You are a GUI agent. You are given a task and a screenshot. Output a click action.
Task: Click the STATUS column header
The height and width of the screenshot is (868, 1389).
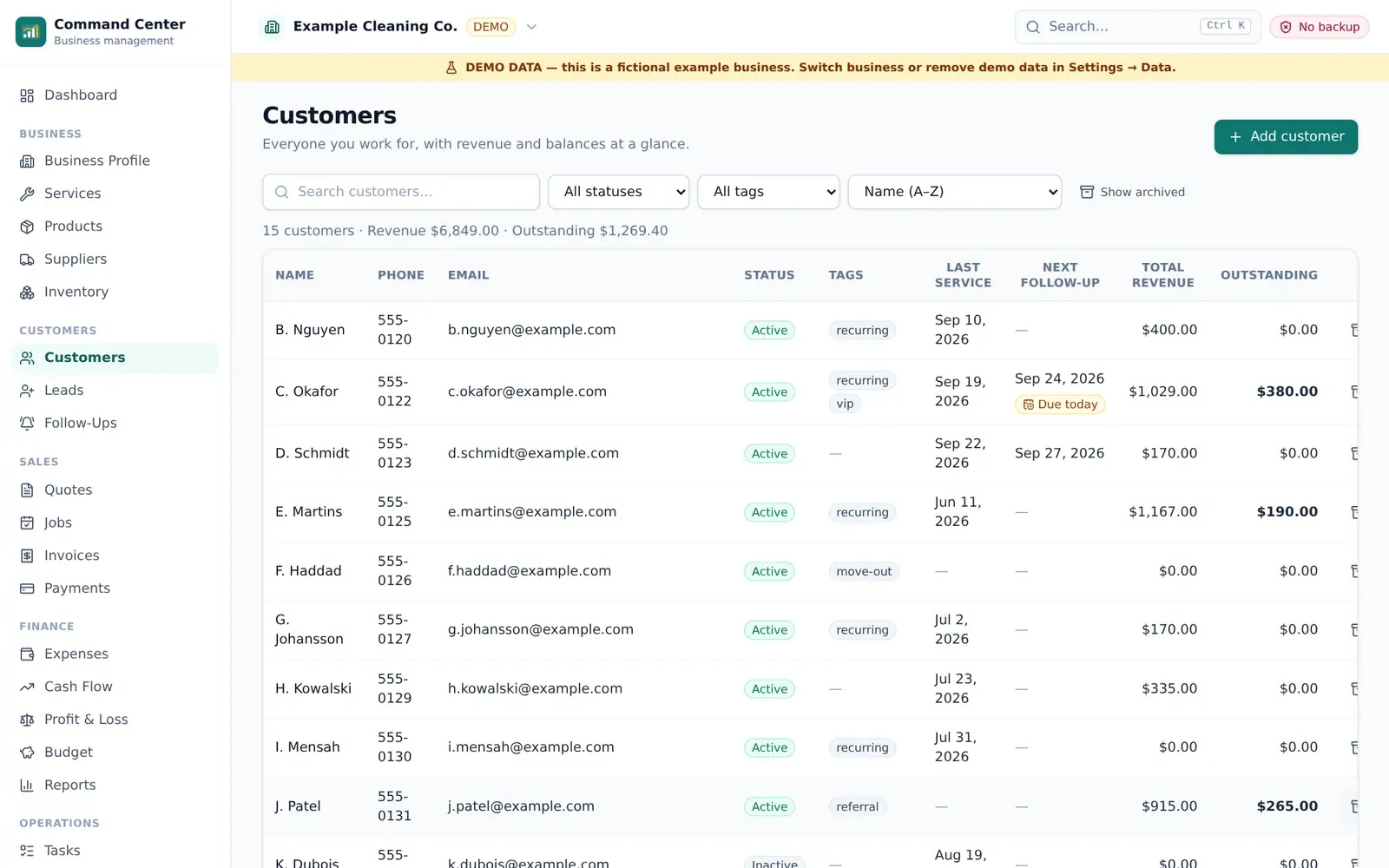tap(768, 275)
